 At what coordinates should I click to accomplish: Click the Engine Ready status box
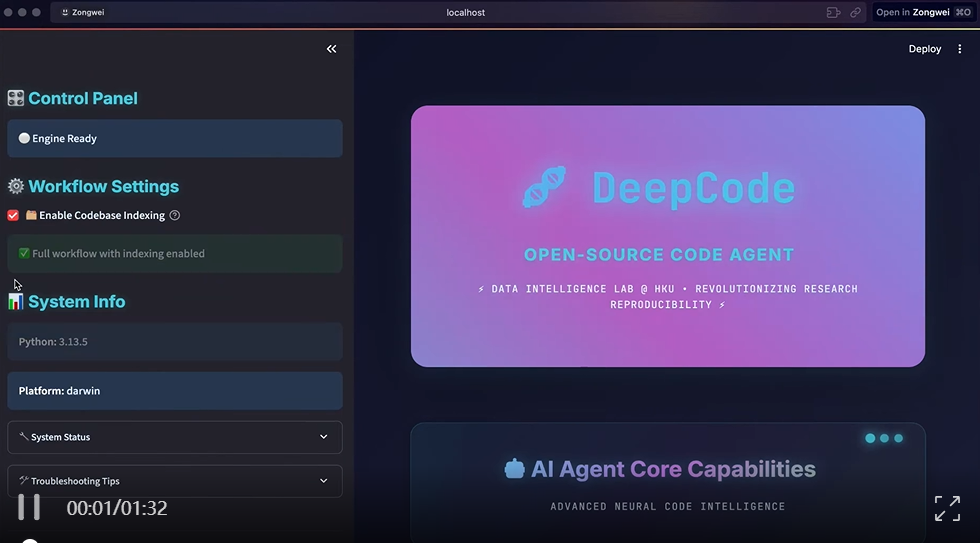click(x=174, y=138)
